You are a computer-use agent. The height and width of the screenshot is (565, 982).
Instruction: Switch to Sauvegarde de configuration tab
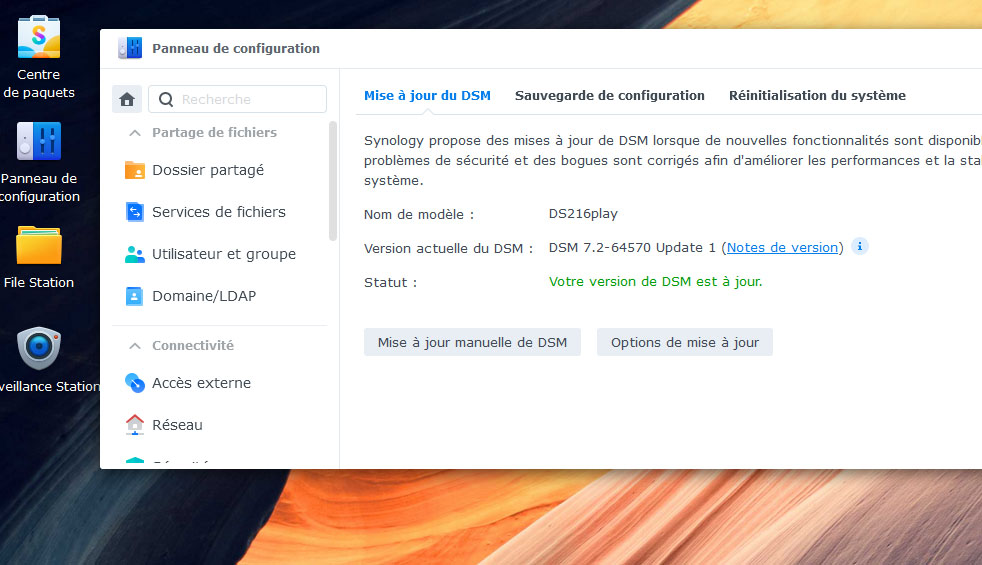[x=609, y=96]
